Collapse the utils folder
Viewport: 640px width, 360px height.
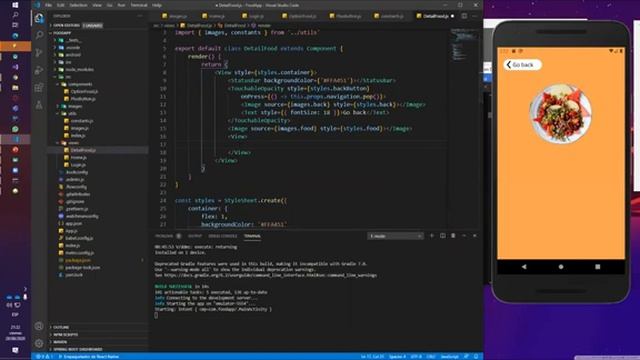(72, 113)
